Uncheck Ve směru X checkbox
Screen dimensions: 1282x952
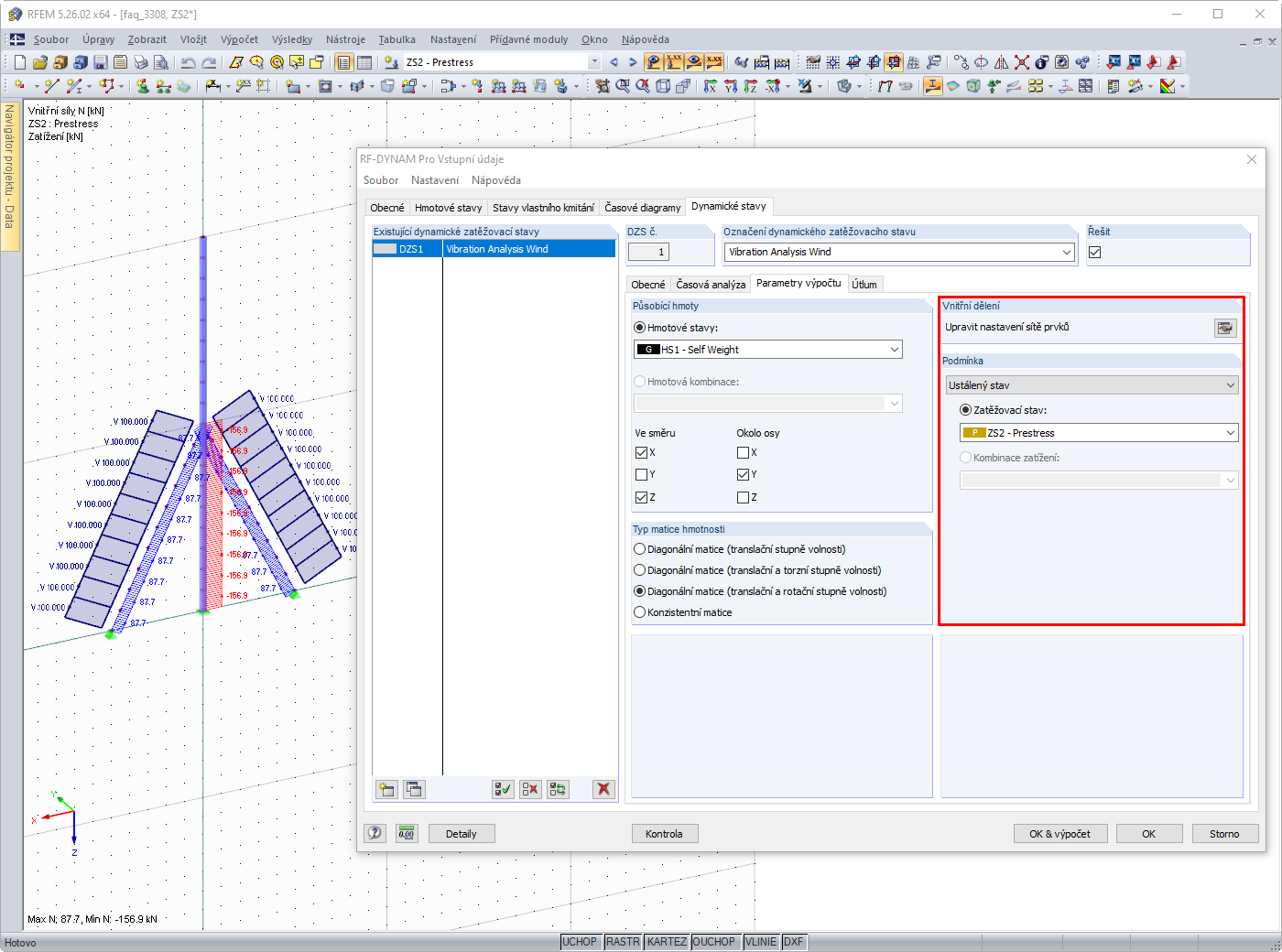coord(641,452)
